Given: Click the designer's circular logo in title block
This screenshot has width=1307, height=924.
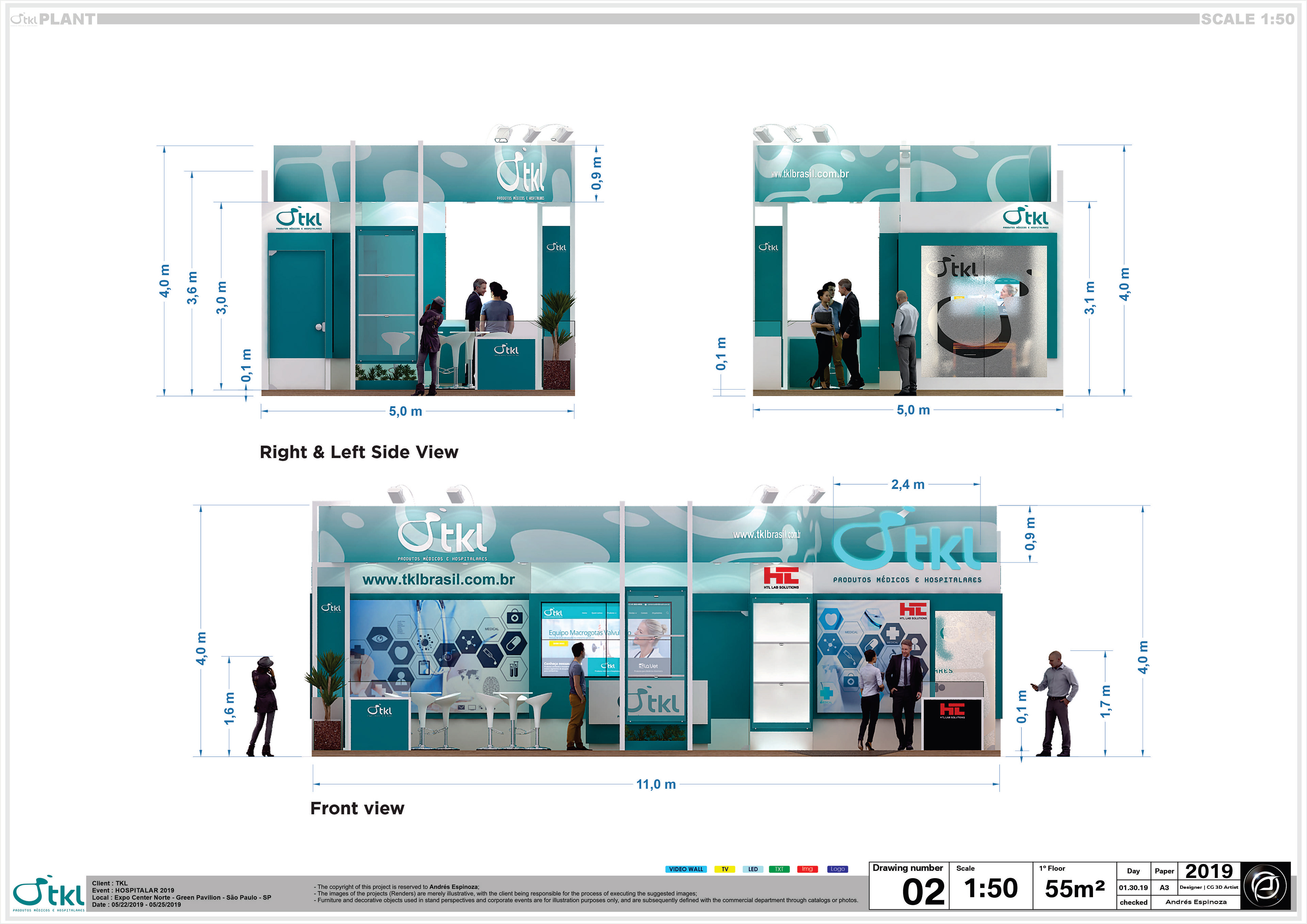Looking at the screenshot, I should click(x=1265, y=886).
